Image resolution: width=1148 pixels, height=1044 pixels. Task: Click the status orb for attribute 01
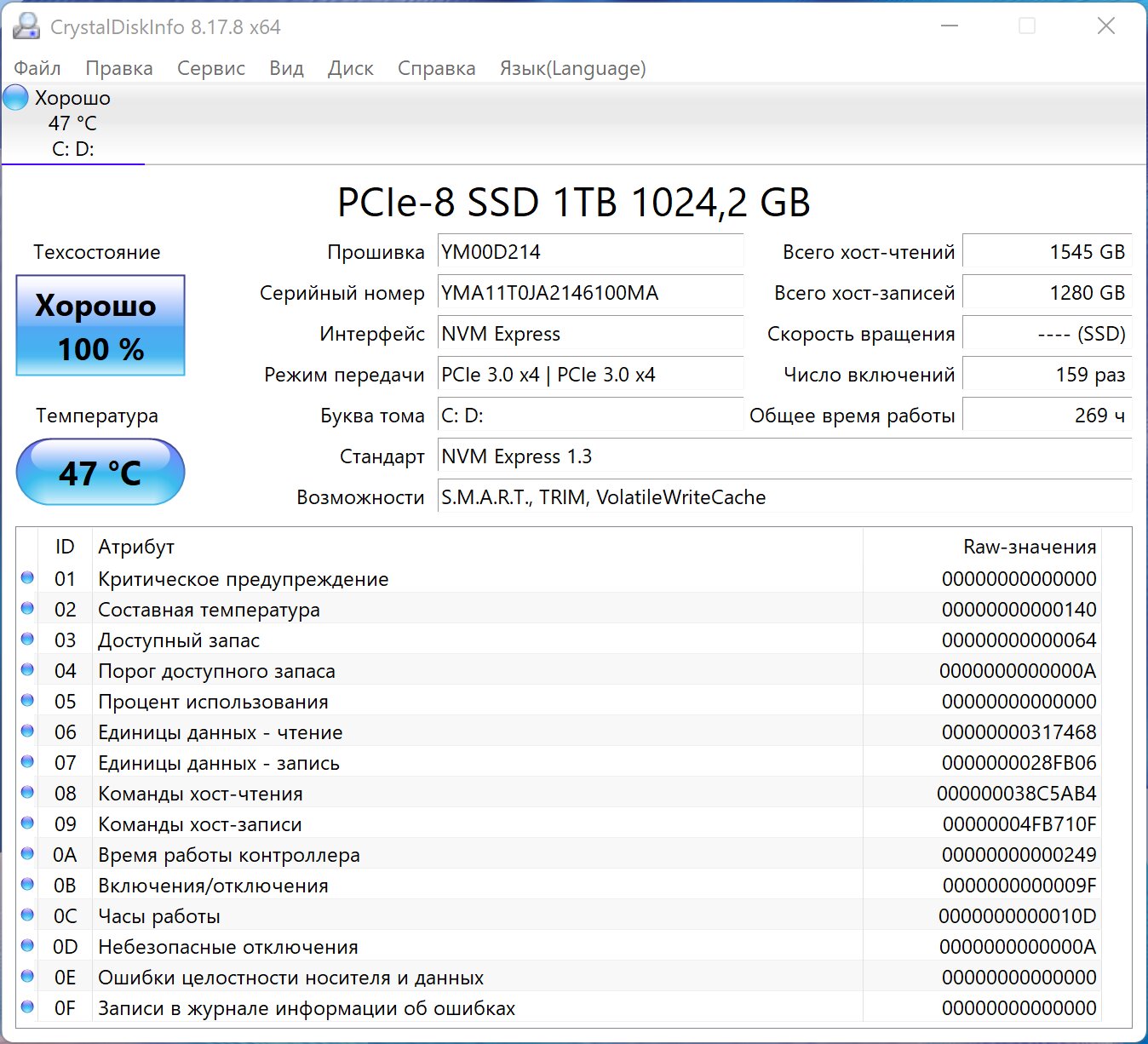click(27, 577)
